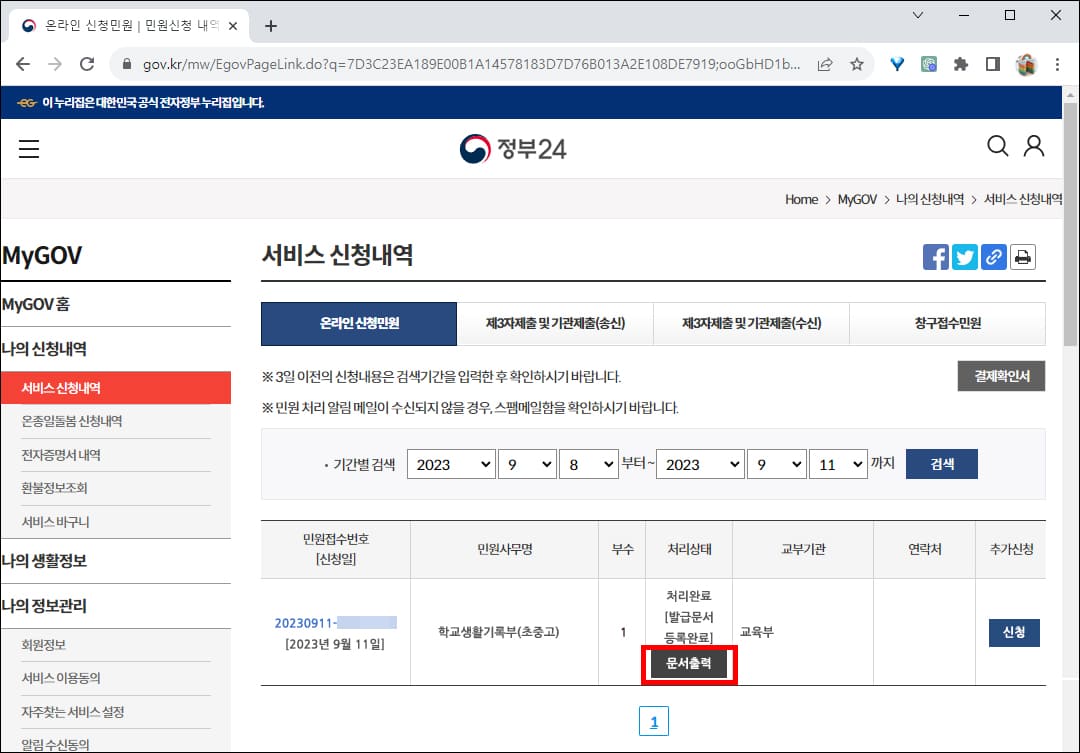
Task: Bookmark the page with the star icon
Action: click(x=857, y=62)
